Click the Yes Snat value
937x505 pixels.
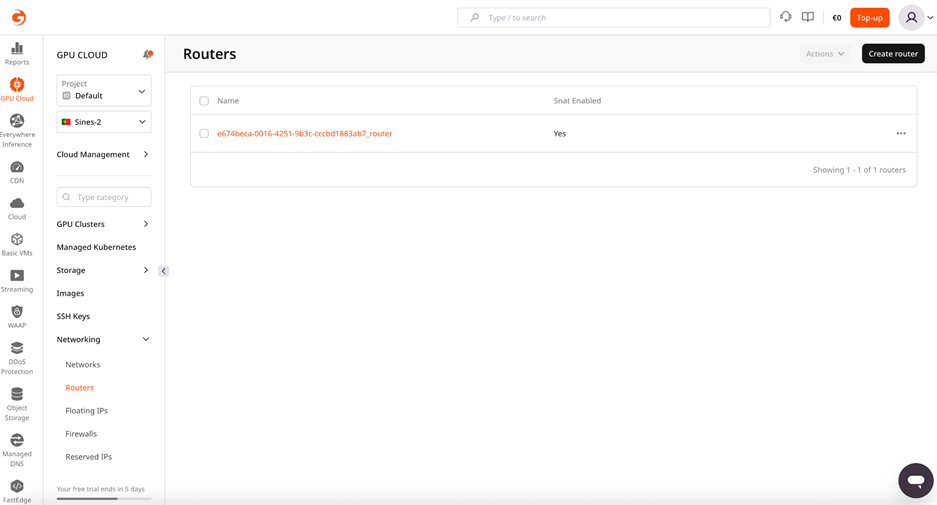(559, 133)
